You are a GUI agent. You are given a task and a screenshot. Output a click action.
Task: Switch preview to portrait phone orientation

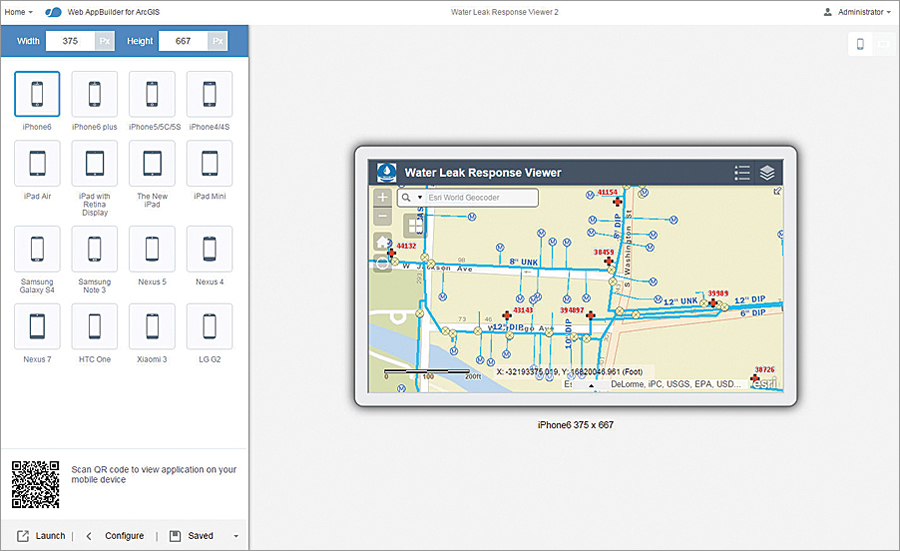click(x=860, y=44)
